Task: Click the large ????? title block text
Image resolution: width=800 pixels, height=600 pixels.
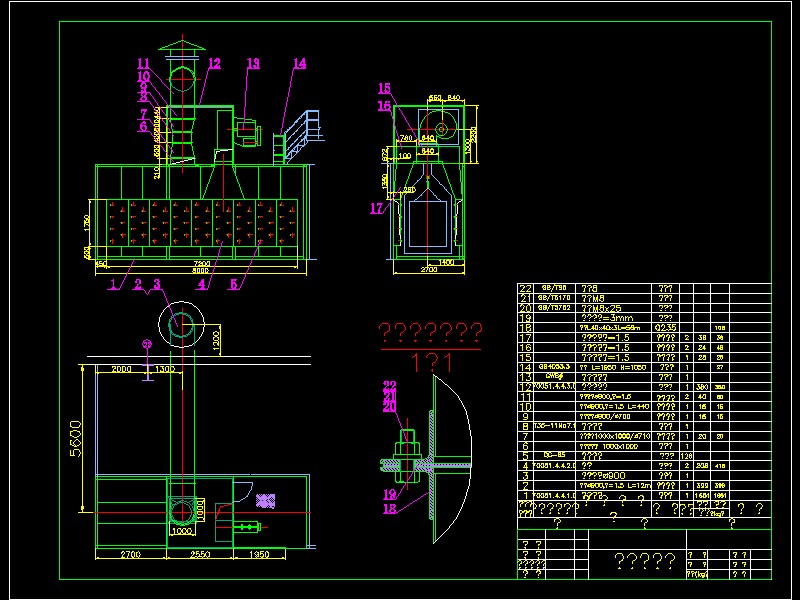Action: (x=645, y=561)
